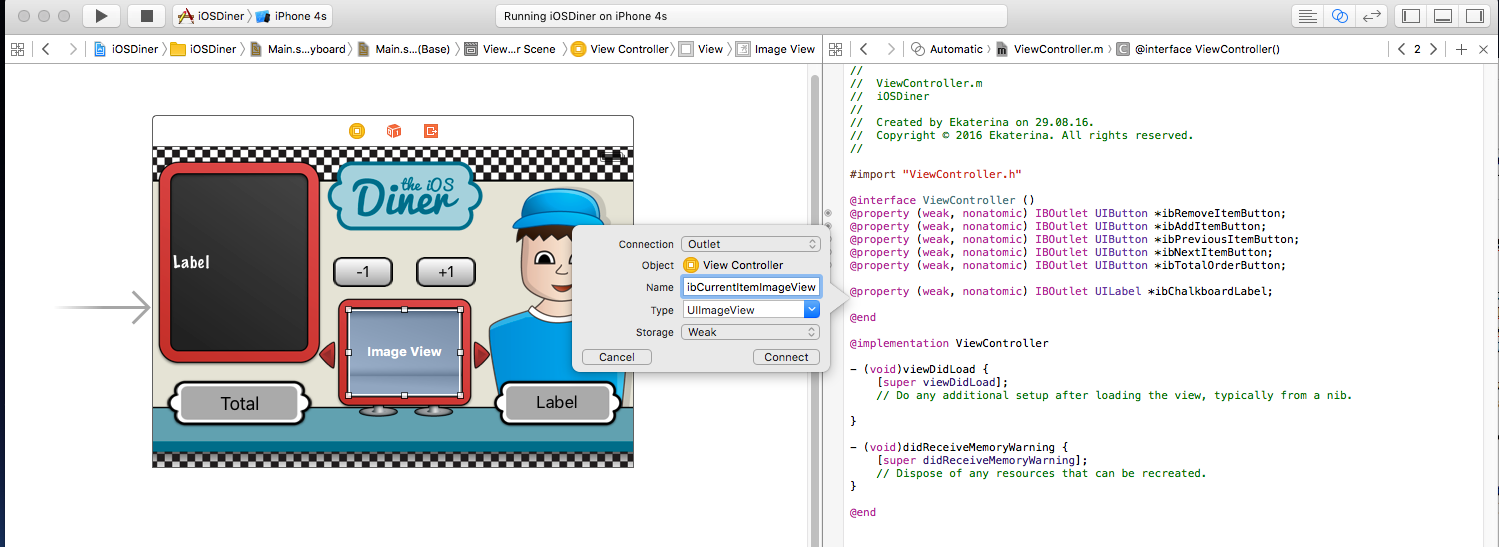Toggle the Utilities panel
The height and width of the screenshot is (547, 1499).
coord(1475,16)
